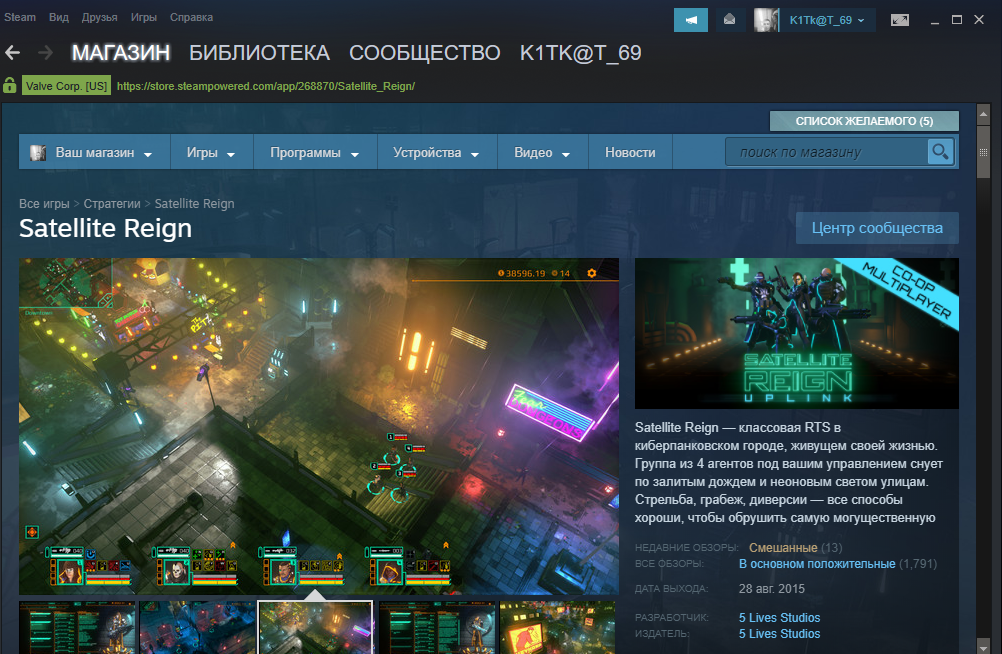Focus the поиск по магазину search field
The image size is (1002, 654).
[x=826, y=152]
